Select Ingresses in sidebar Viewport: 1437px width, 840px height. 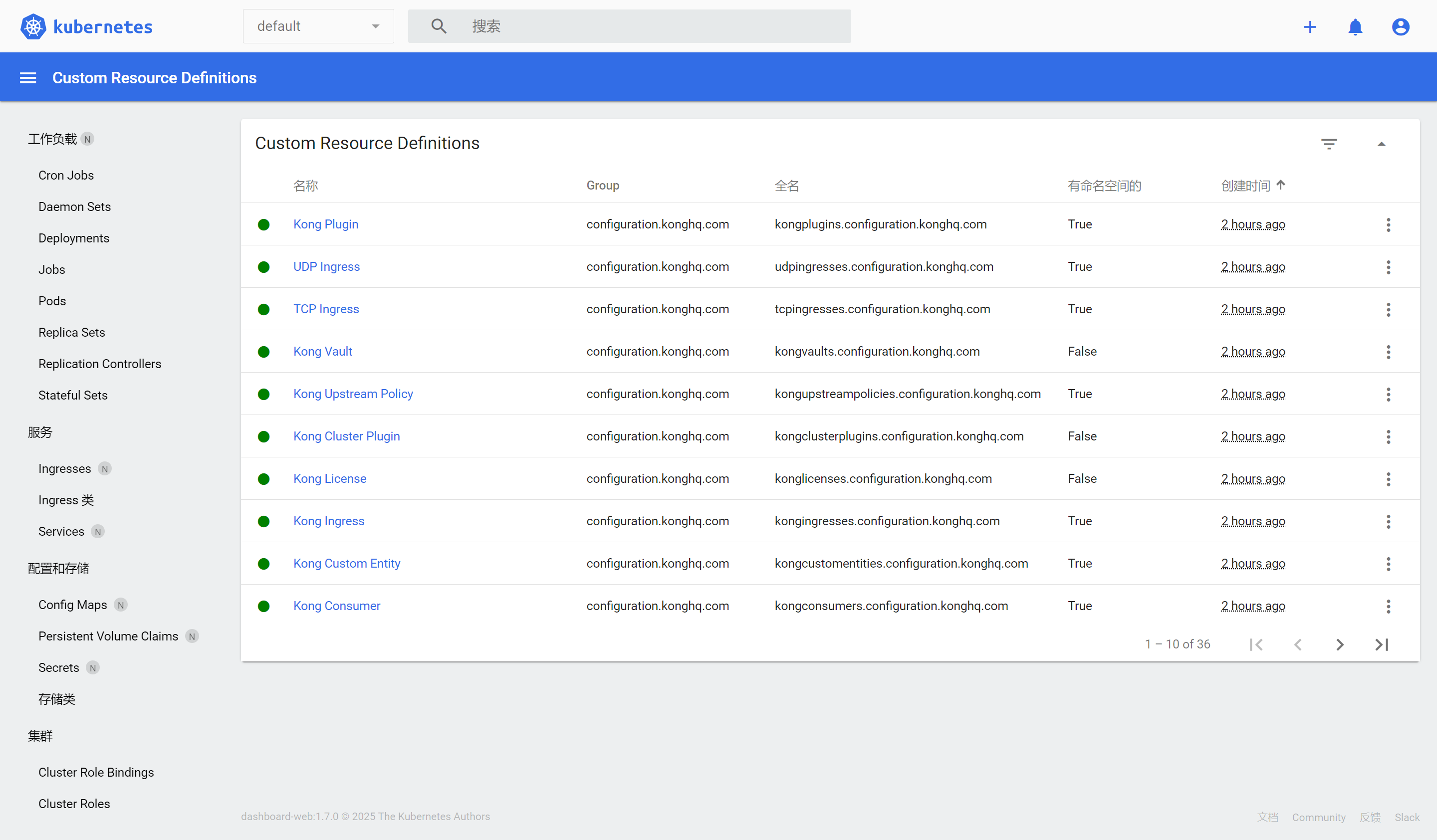point(64,468)
